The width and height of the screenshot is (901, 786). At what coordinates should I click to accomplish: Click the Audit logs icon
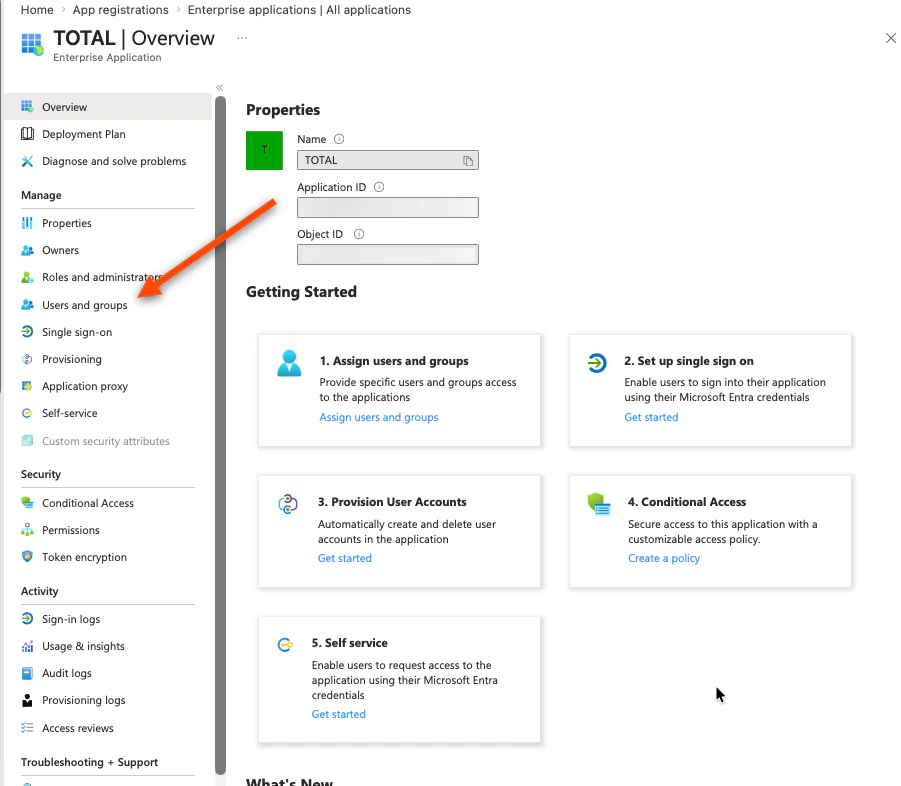pos(27,673)
